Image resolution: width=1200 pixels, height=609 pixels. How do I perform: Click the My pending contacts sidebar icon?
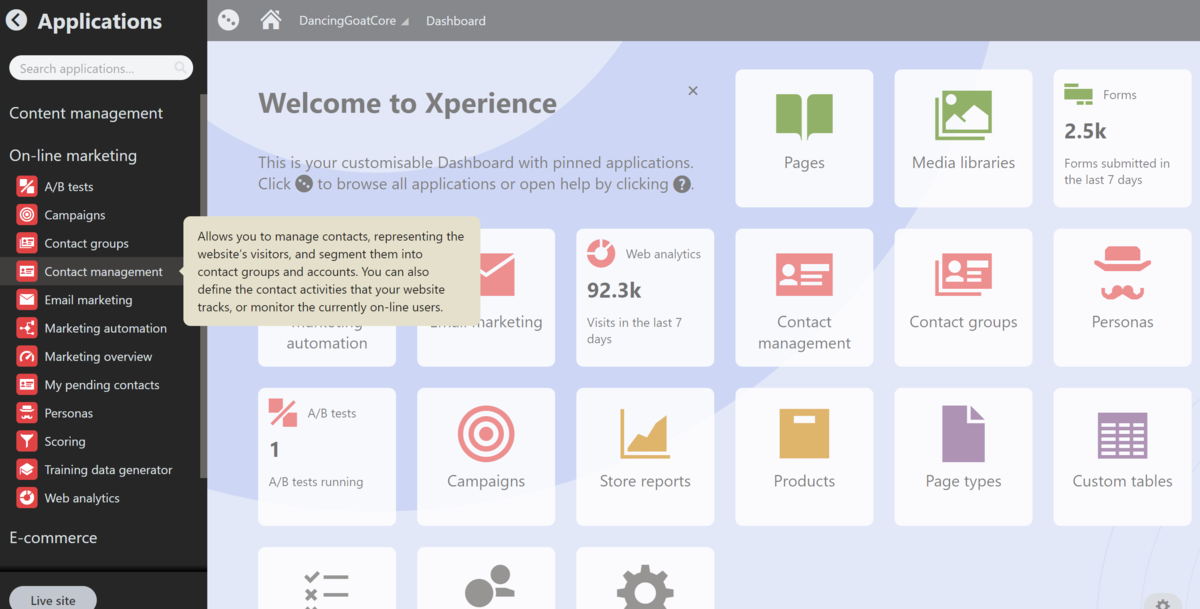(x=27, y=385)
